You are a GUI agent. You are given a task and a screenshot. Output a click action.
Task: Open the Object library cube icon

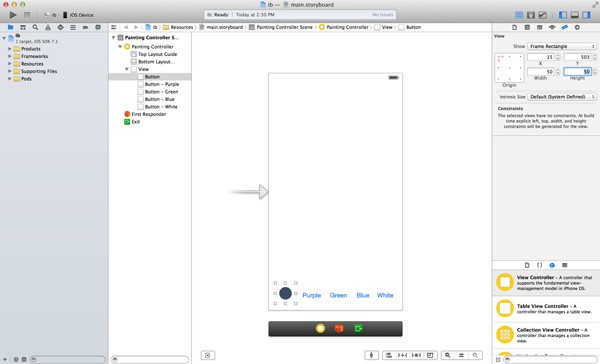coord(552,265)
